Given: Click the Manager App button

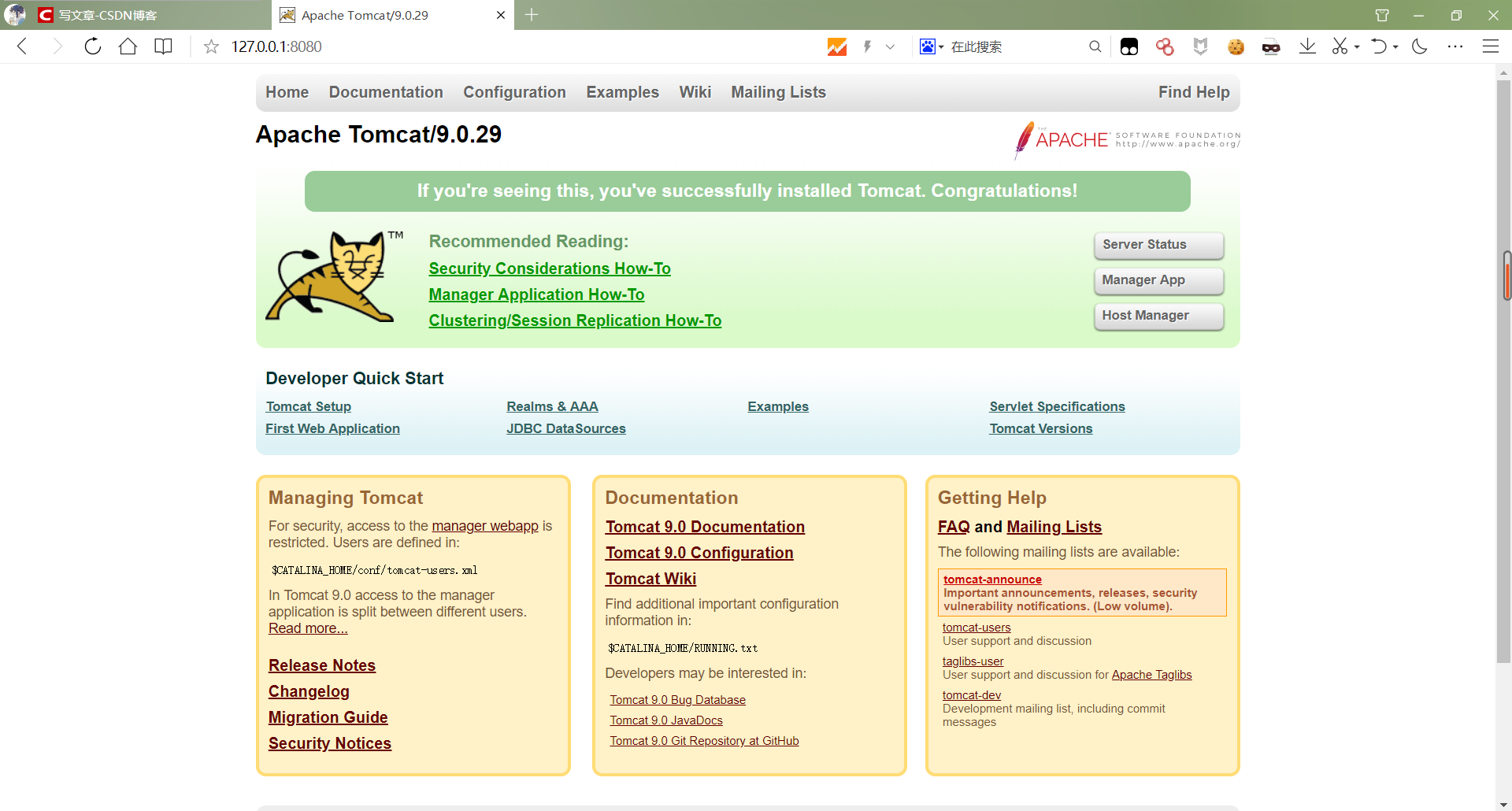Looking at the screenshot, I should tap(1158, 280).
